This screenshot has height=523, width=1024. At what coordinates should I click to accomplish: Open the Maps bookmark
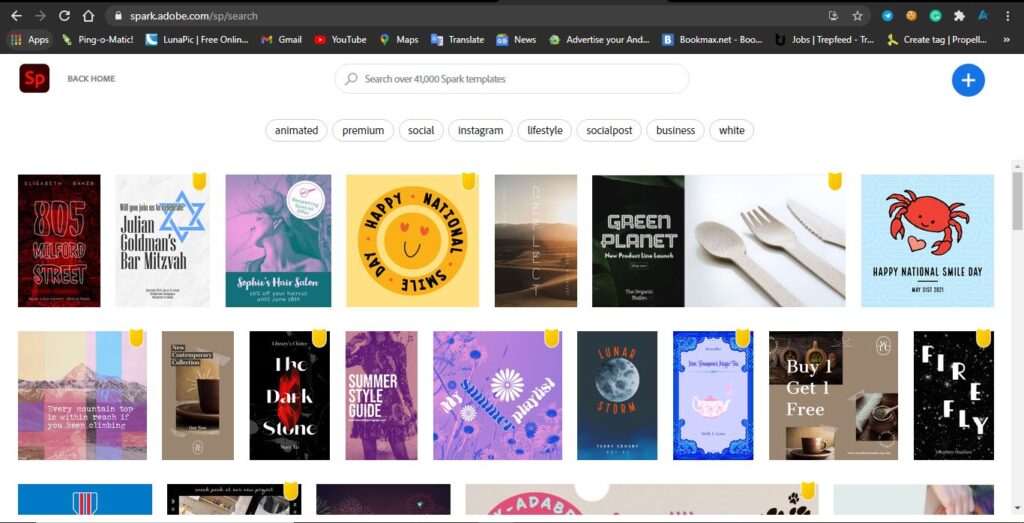[x=399, y=40]
